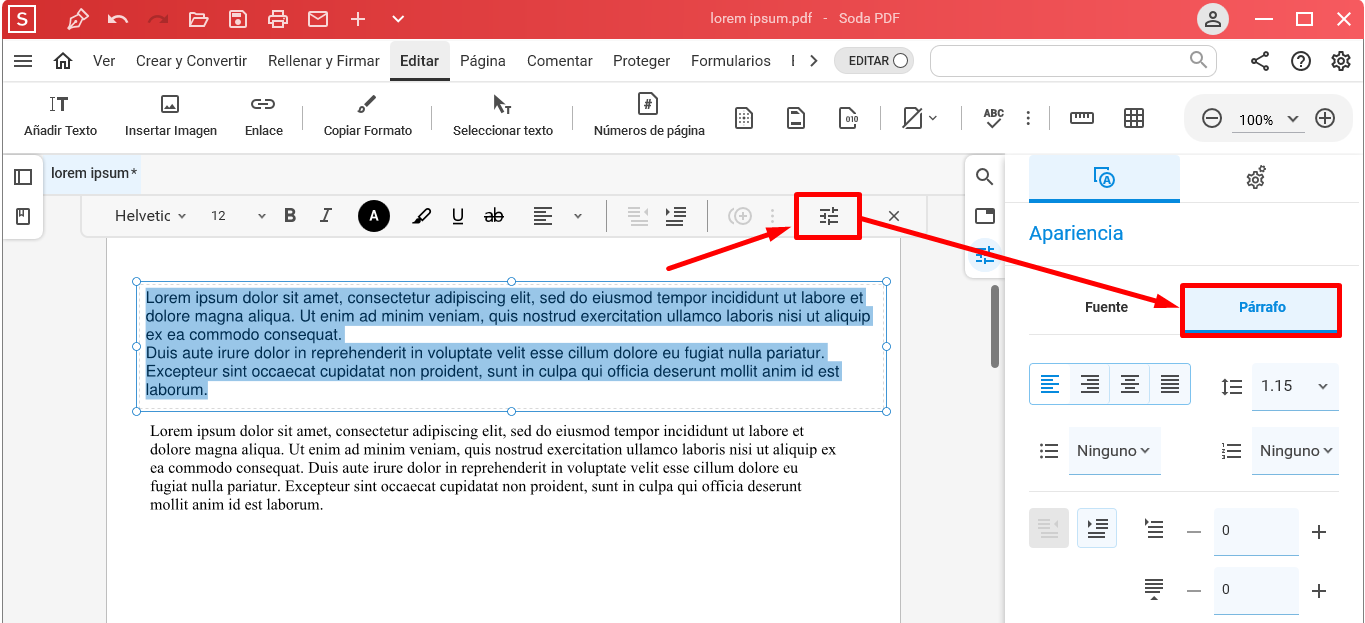Open Rellenar y Firmar tab
This screenshot has width=1365, height=623.
click(x=324, y=61)
